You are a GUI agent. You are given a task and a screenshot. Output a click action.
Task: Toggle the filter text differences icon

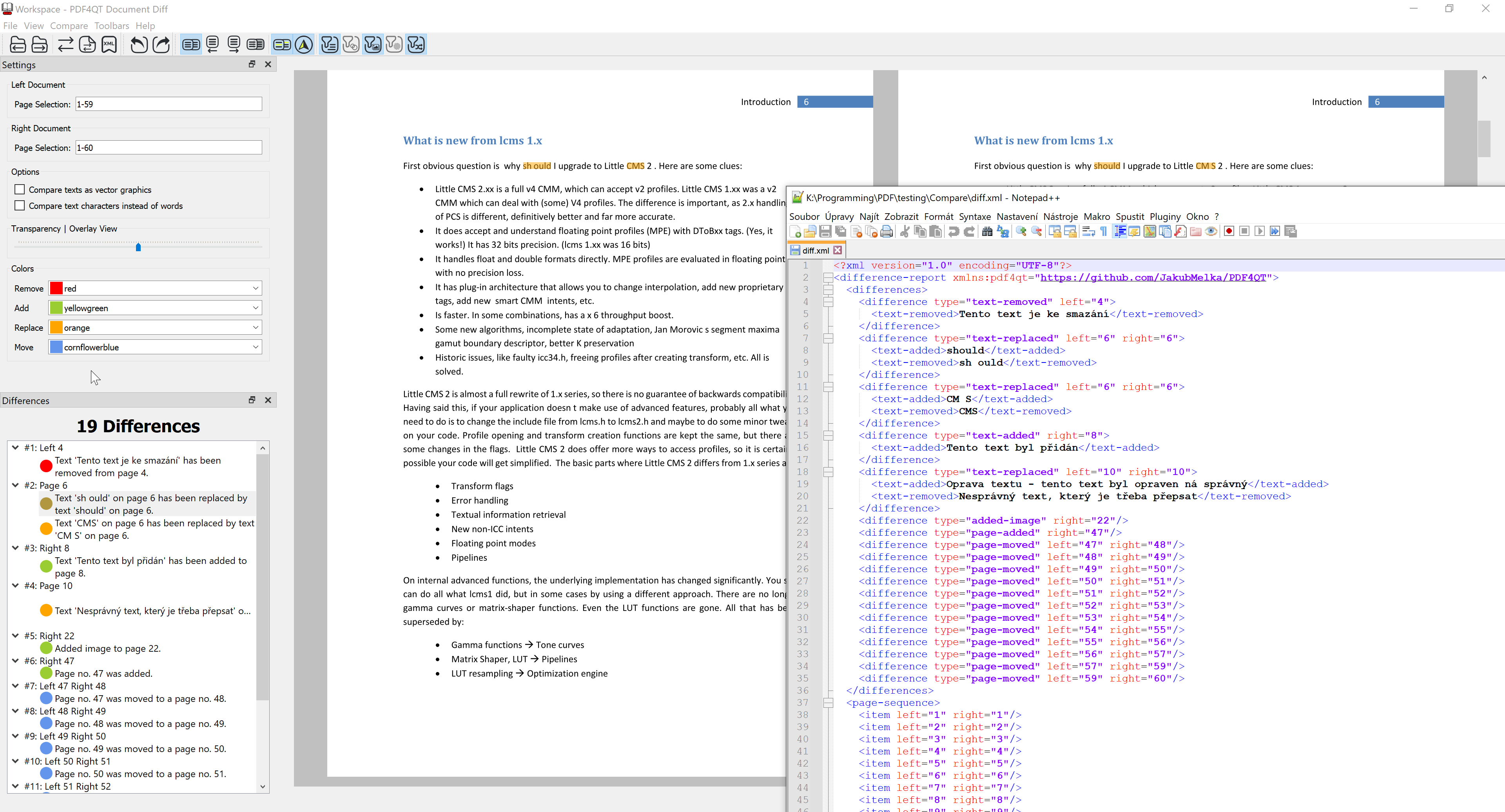[330, 44]
